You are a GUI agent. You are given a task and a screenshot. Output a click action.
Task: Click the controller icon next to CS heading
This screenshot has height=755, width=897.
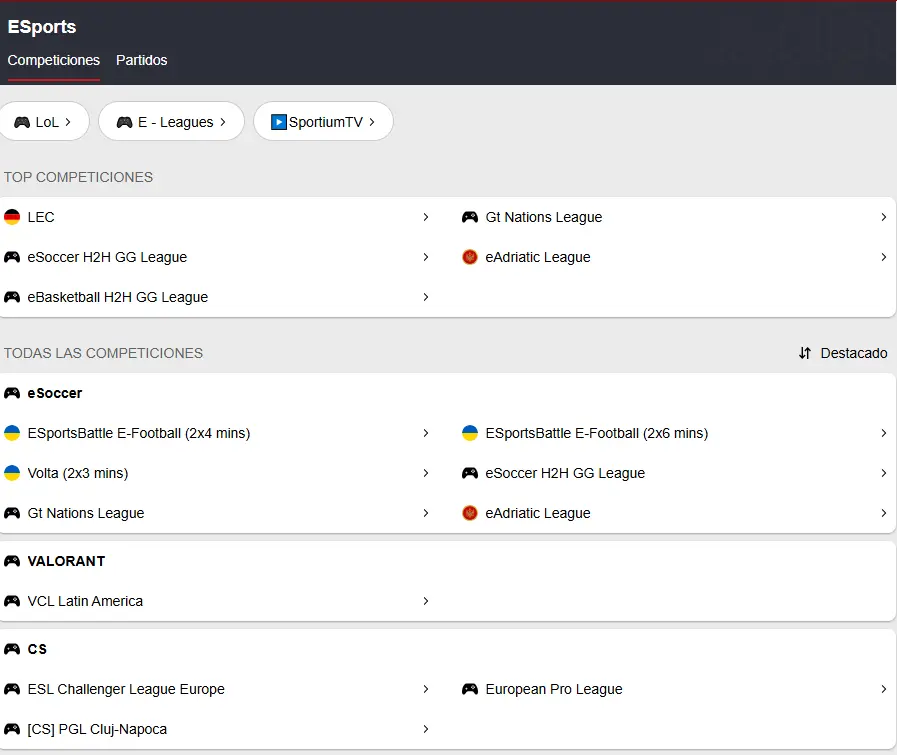(x=12, y=649)
